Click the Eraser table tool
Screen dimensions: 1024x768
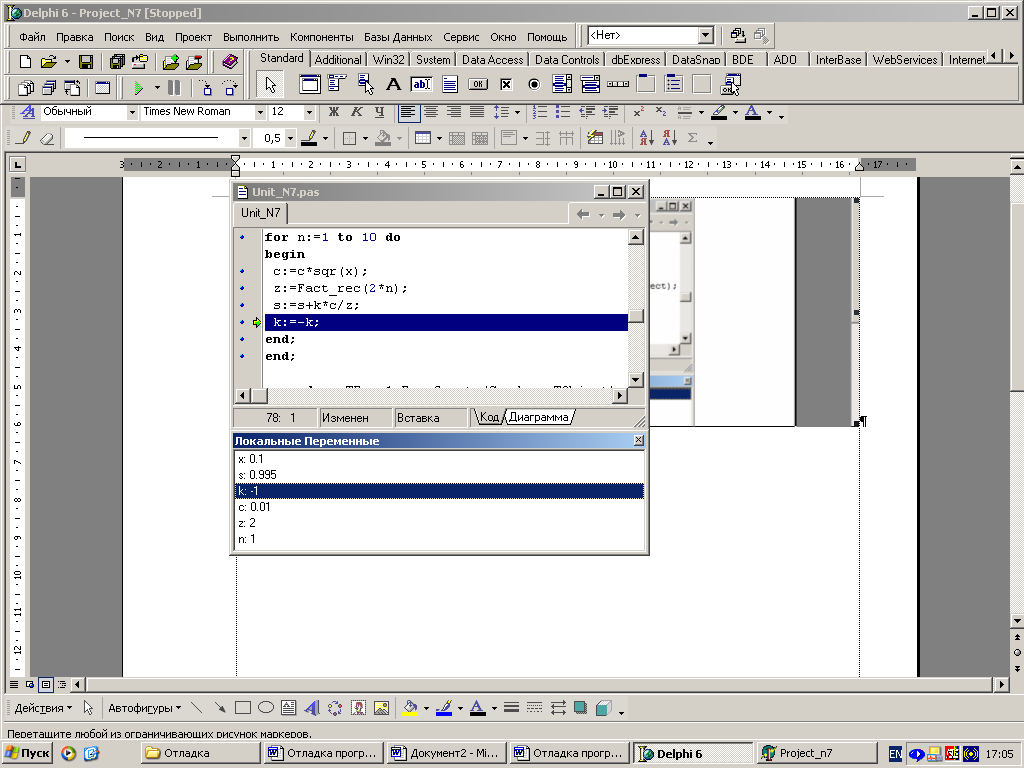point(47,138)
